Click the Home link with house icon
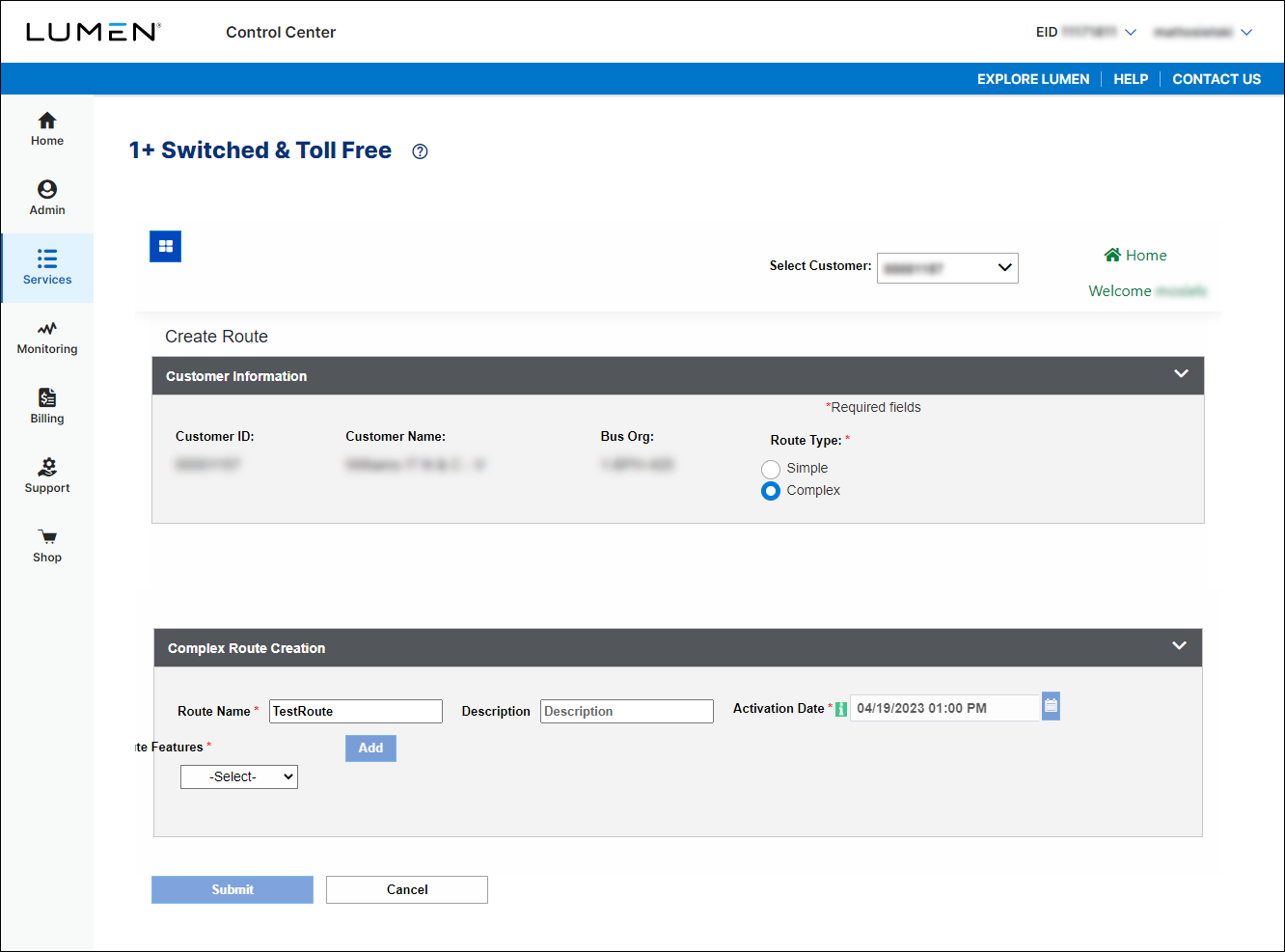Image resolution: width=1285 pixels, height=952 pixels. (x=1135, y=255)
